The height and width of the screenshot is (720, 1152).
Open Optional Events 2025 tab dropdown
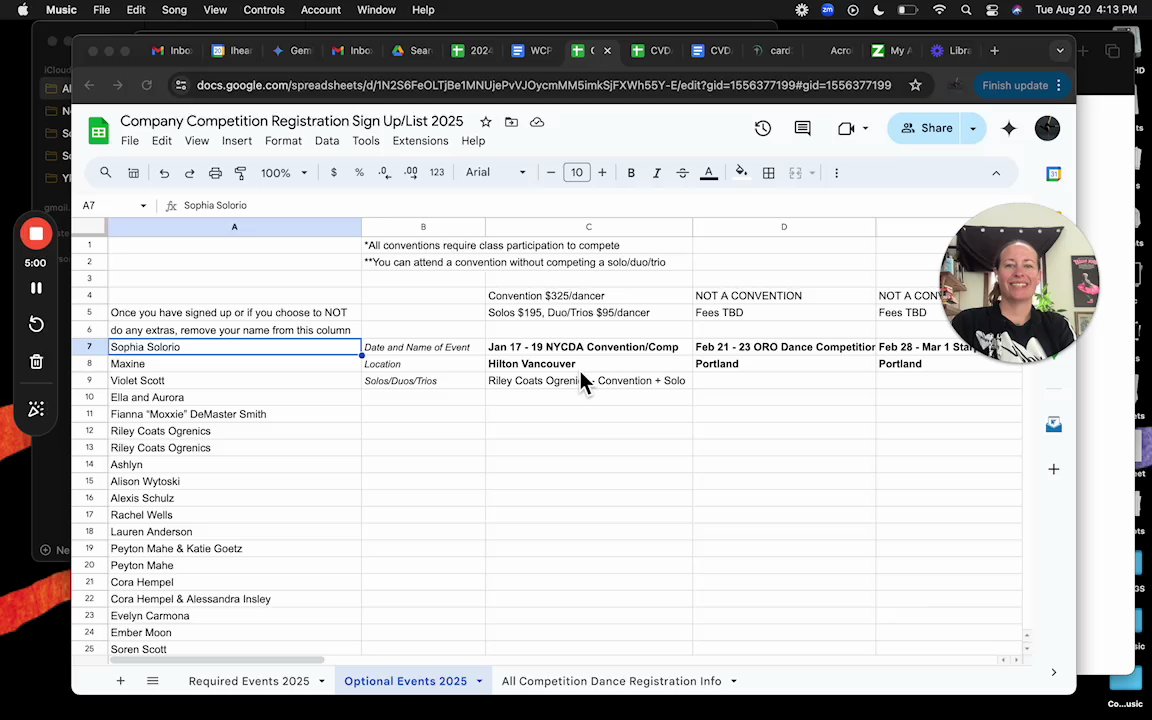(x=479, y=681)
